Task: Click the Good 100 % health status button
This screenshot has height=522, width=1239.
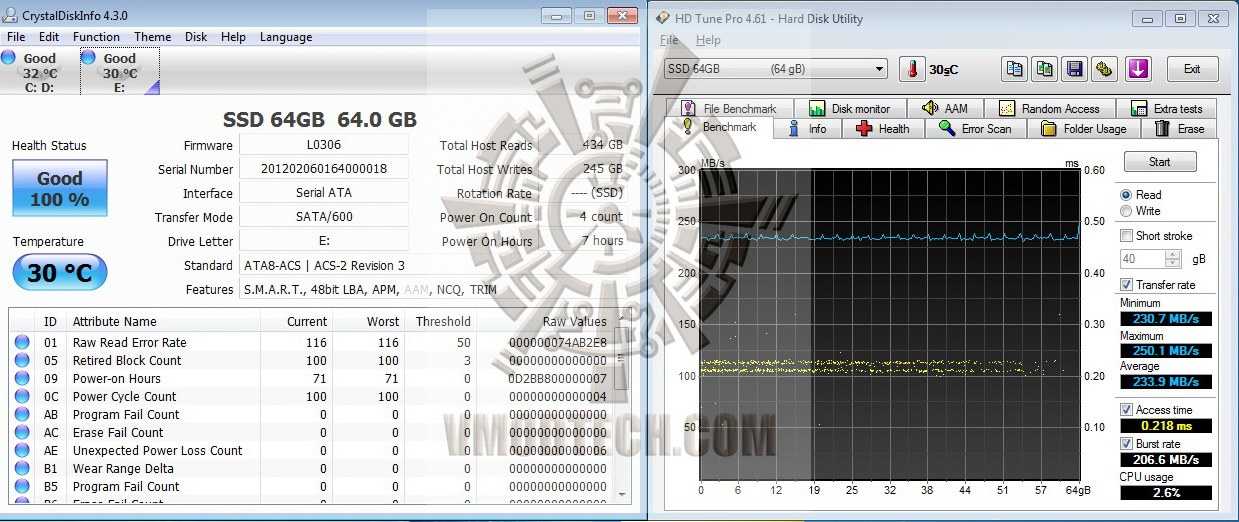Action: click(x=59, y=188)
